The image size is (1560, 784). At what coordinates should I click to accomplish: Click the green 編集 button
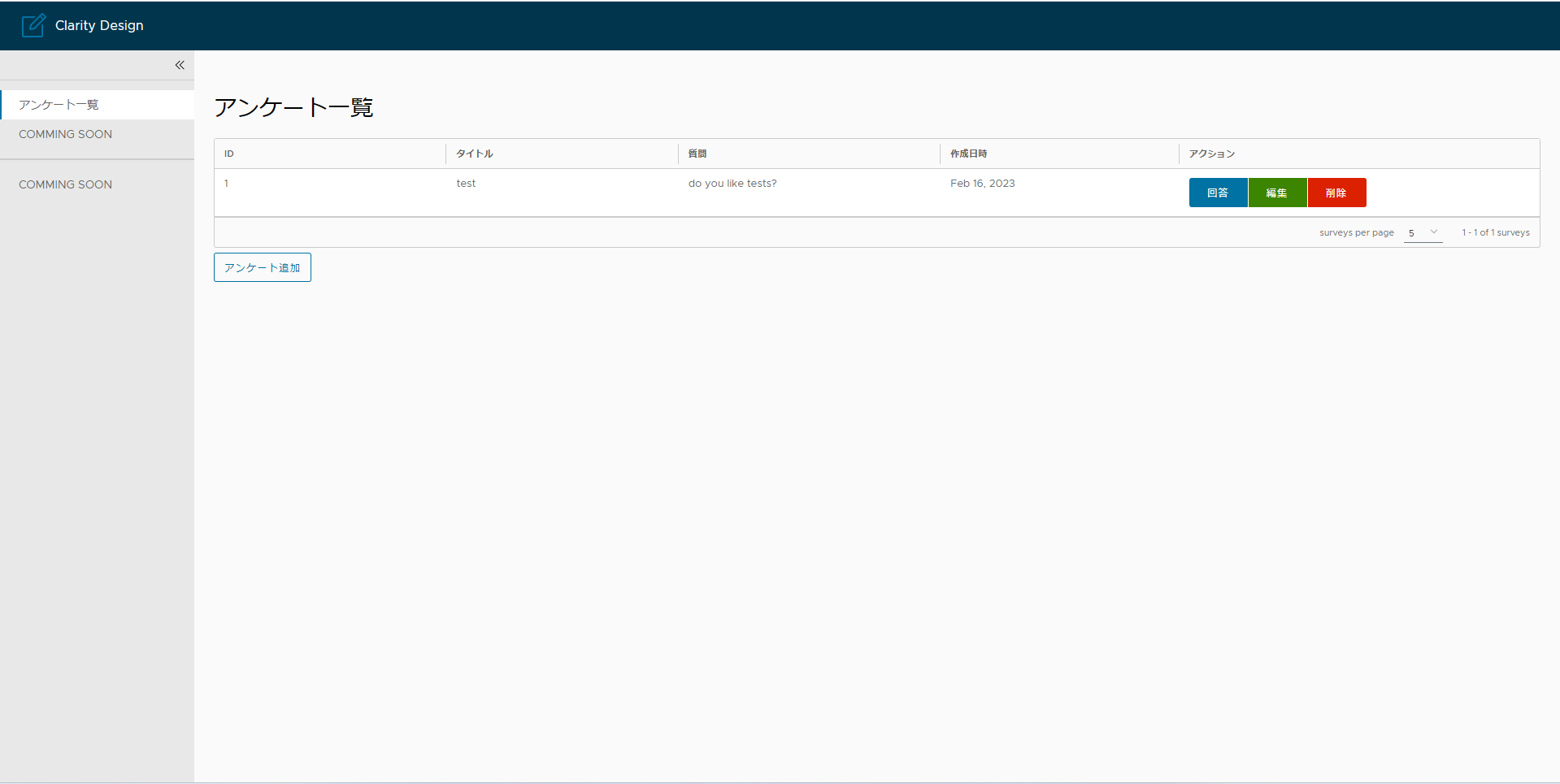click(1277, 193)
